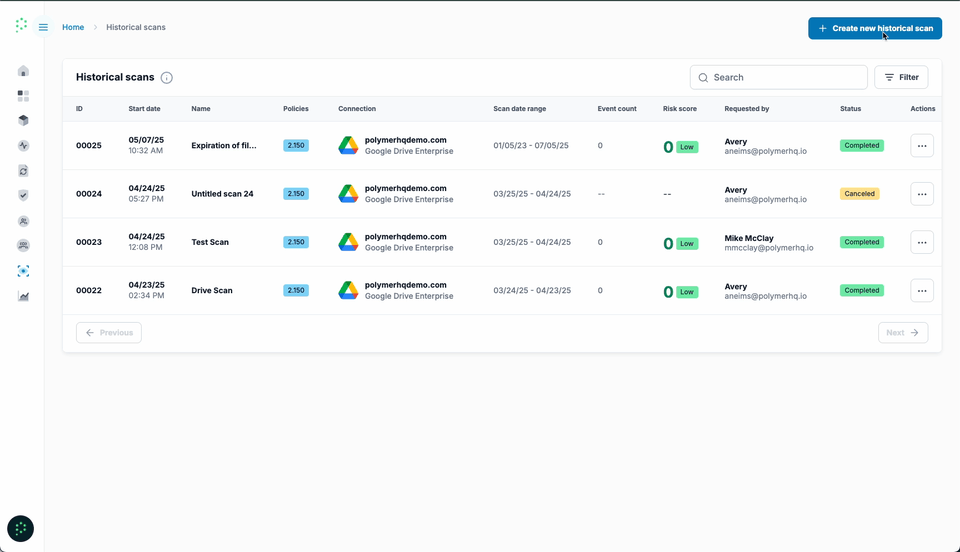Open actions menu for scan 00025
Viewport: 960px width, 552px height.
coord(921,146)
